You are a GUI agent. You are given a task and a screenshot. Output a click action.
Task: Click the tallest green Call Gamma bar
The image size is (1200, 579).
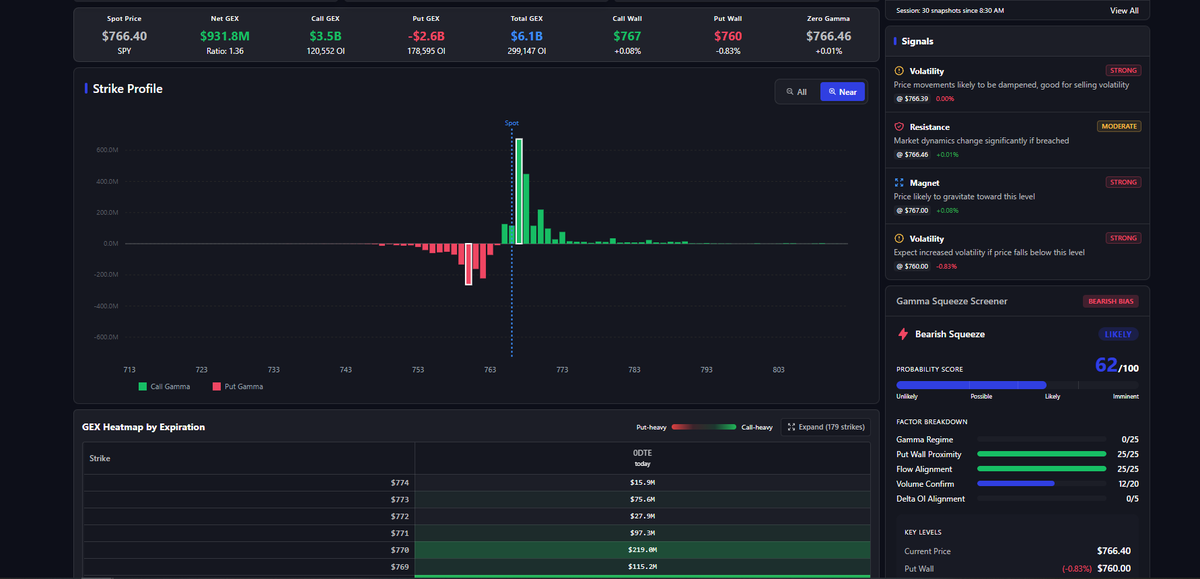pos(519,191)
